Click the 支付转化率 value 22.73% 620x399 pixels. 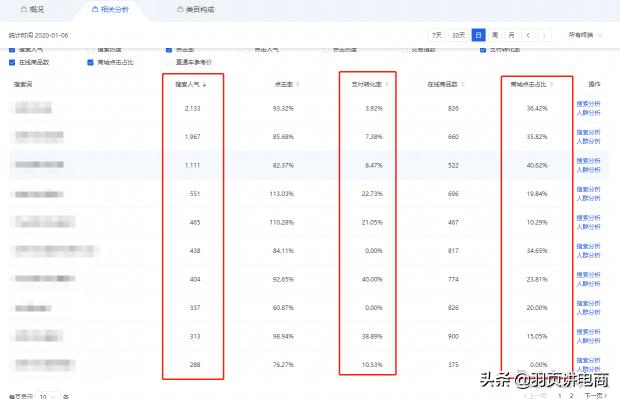(372, 194)
